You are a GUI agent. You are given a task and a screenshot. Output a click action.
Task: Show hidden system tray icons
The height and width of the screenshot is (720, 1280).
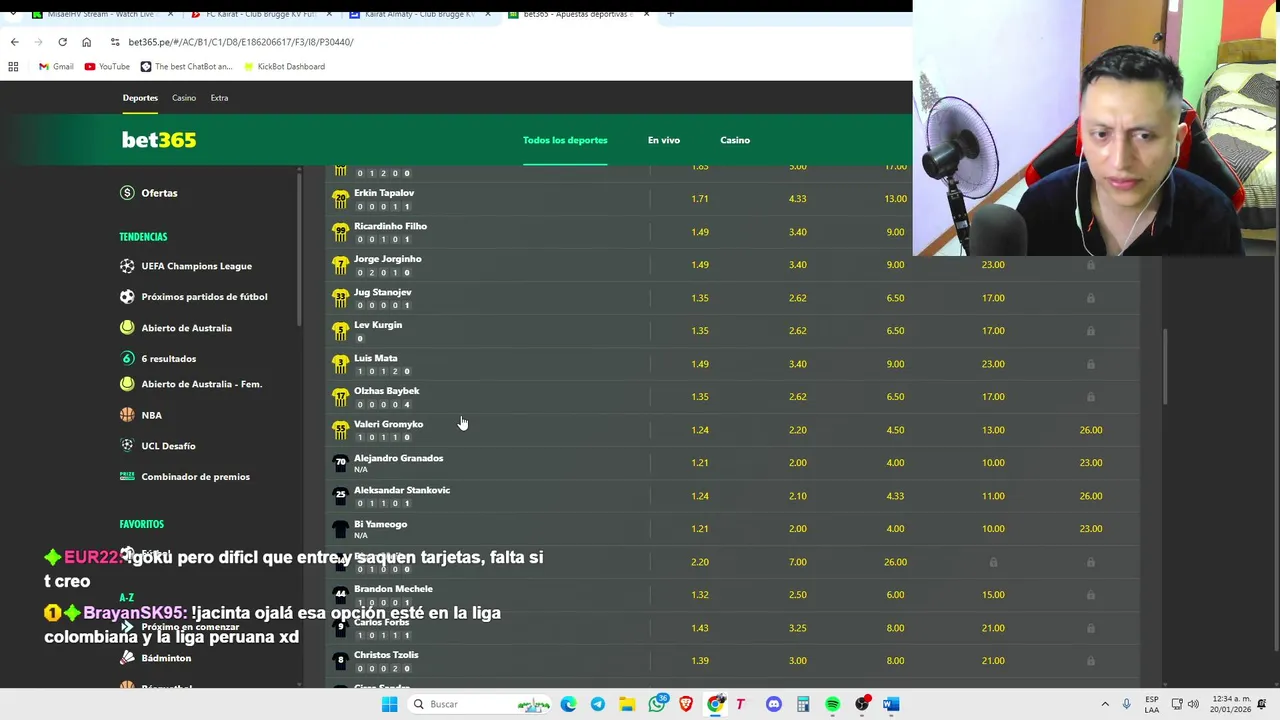pos(1105,704)
